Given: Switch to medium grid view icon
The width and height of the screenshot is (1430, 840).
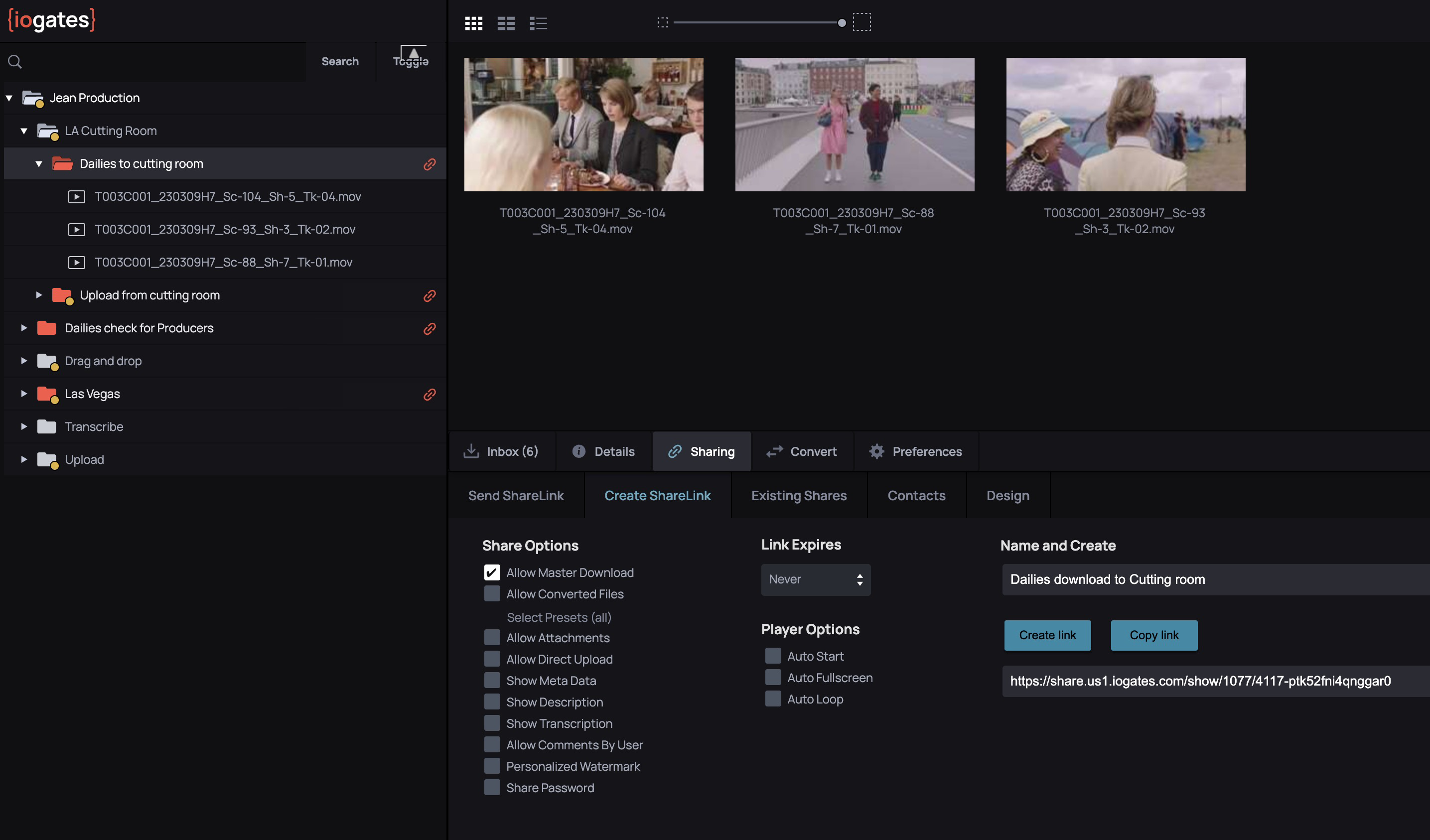Looking at the screenshot, I should click(x=506, y=23).
